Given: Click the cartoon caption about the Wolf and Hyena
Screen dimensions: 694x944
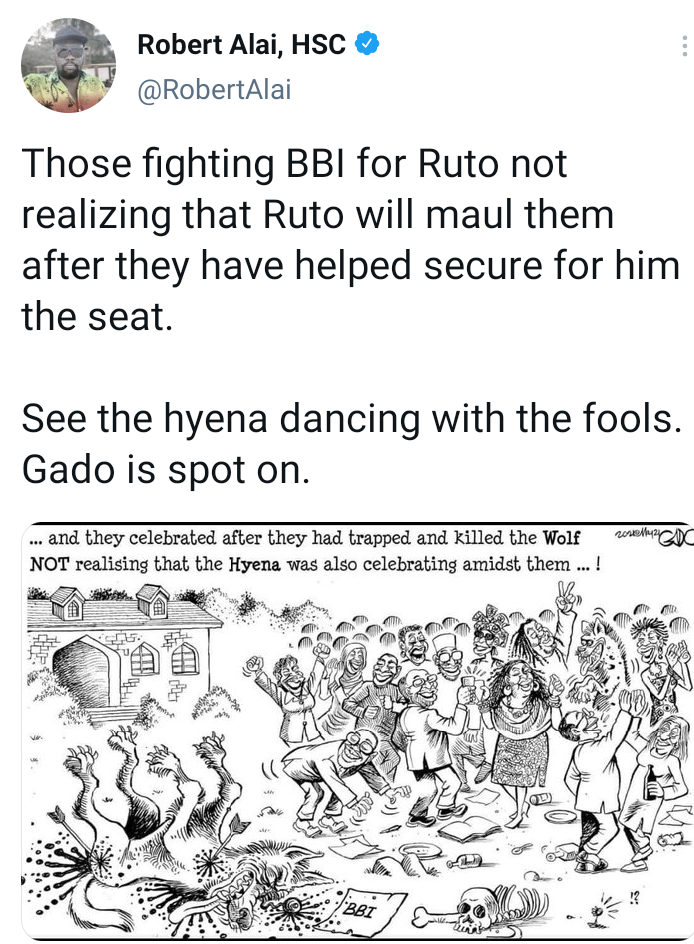Looking at the screenshot, I should click(314, 551).
